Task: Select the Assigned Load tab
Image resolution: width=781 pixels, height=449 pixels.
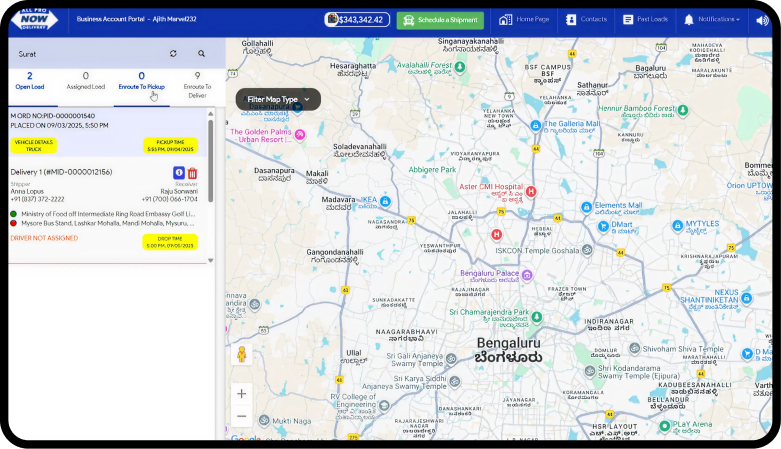Action: coord(85,81)
